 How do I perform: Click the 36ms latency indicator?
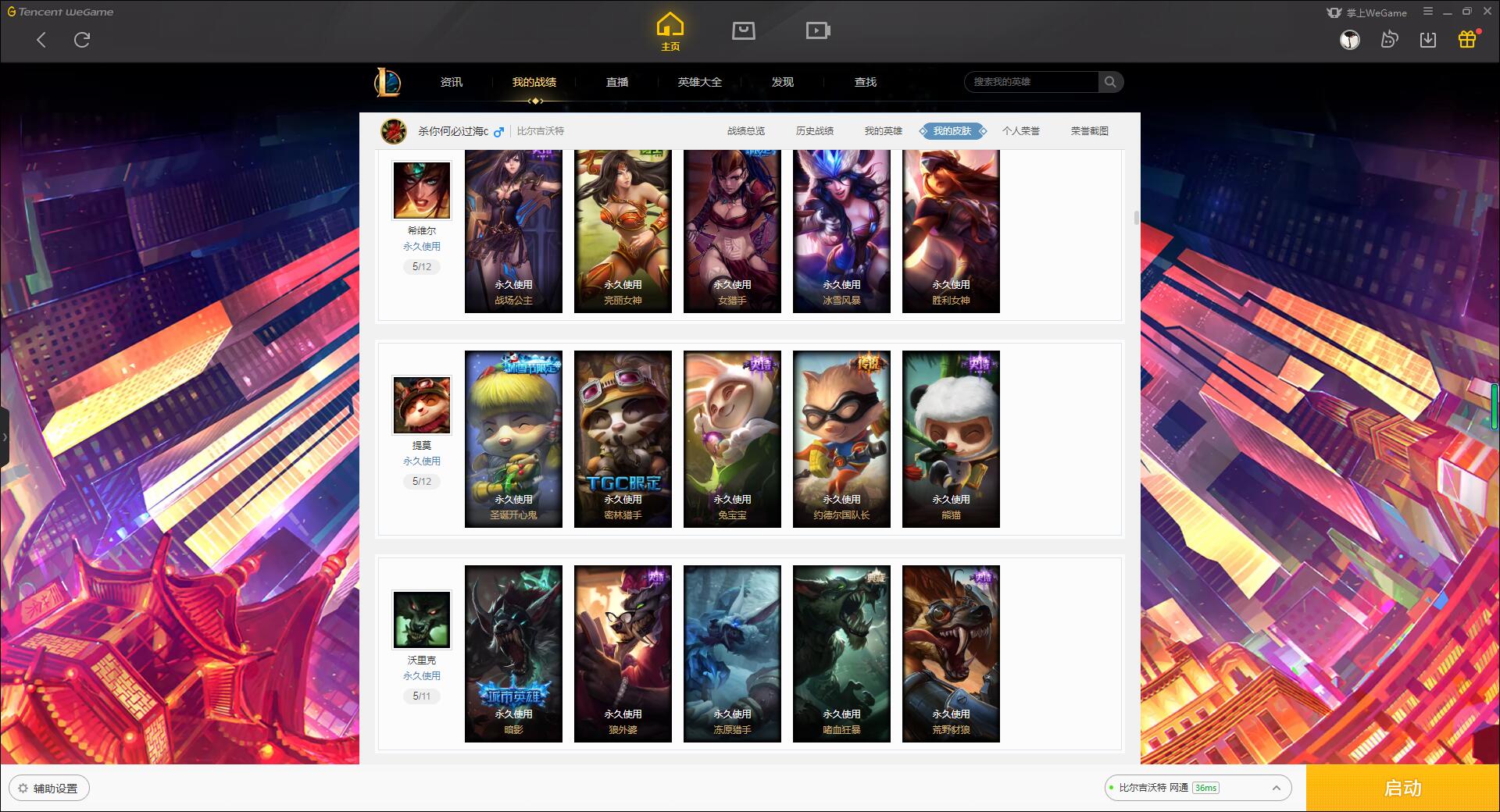coord(1205,788)
